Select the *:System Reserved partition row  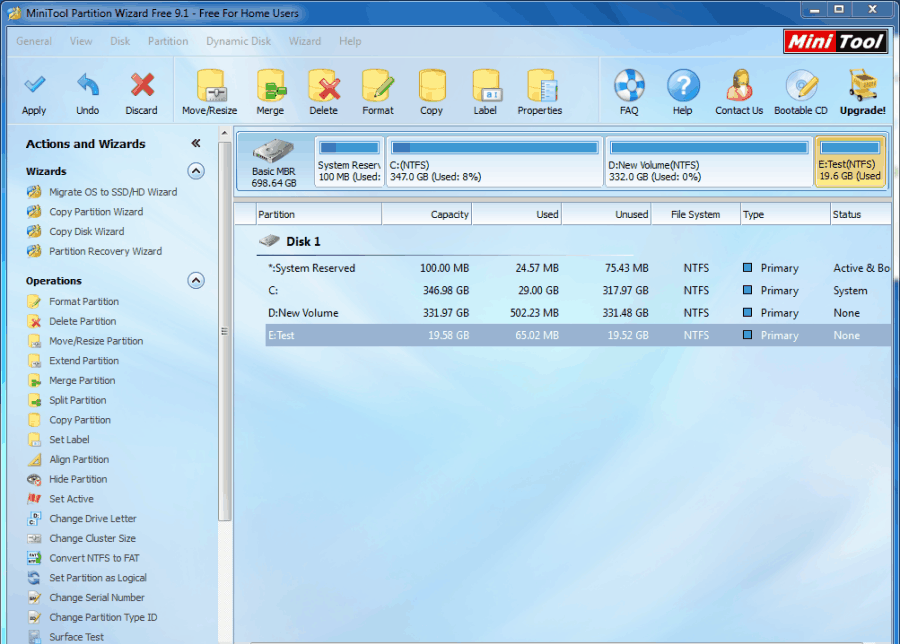pos(578,268)
